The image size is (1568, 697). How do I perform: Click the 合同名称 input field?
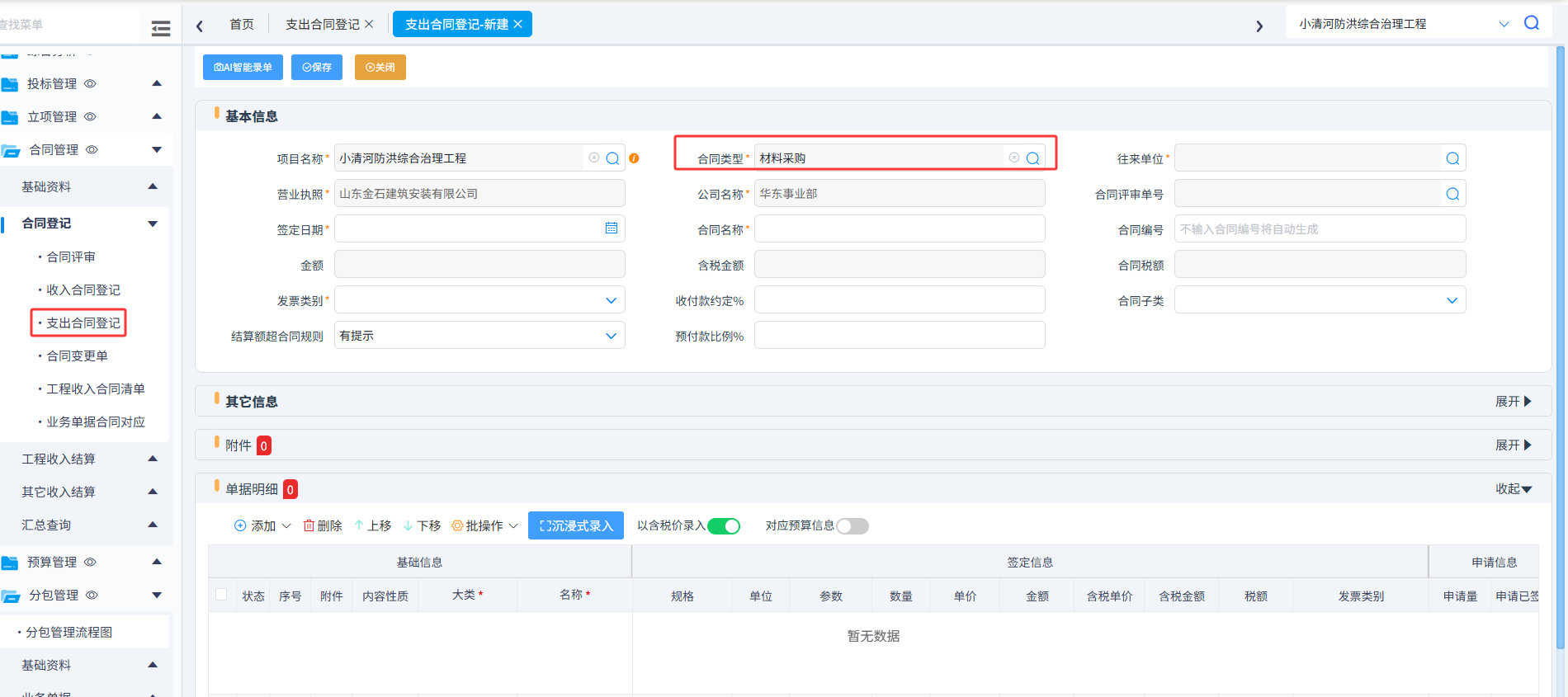[x=900, y=228]
